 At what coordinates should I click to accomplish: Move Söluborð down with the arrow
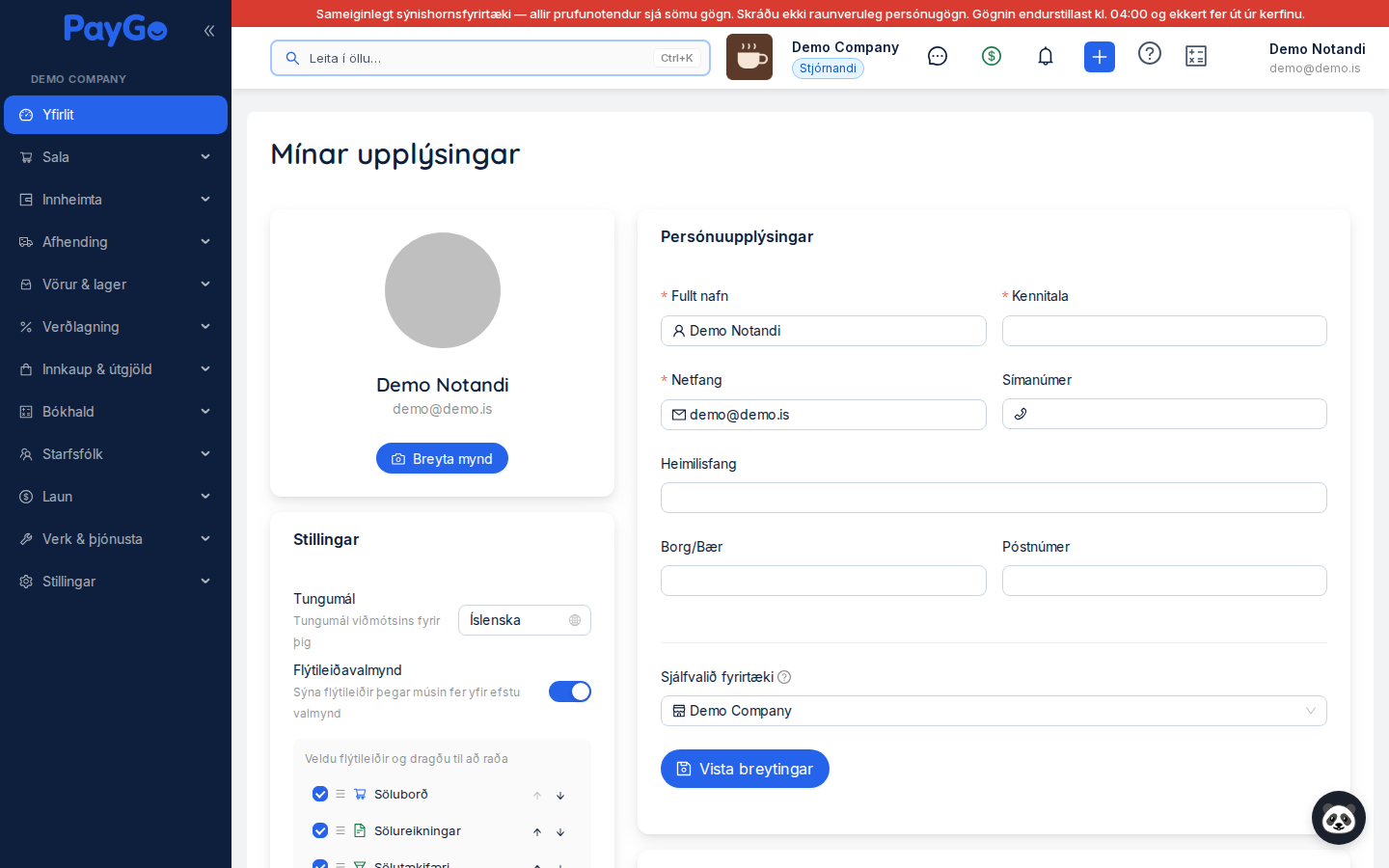pos(560,796)
